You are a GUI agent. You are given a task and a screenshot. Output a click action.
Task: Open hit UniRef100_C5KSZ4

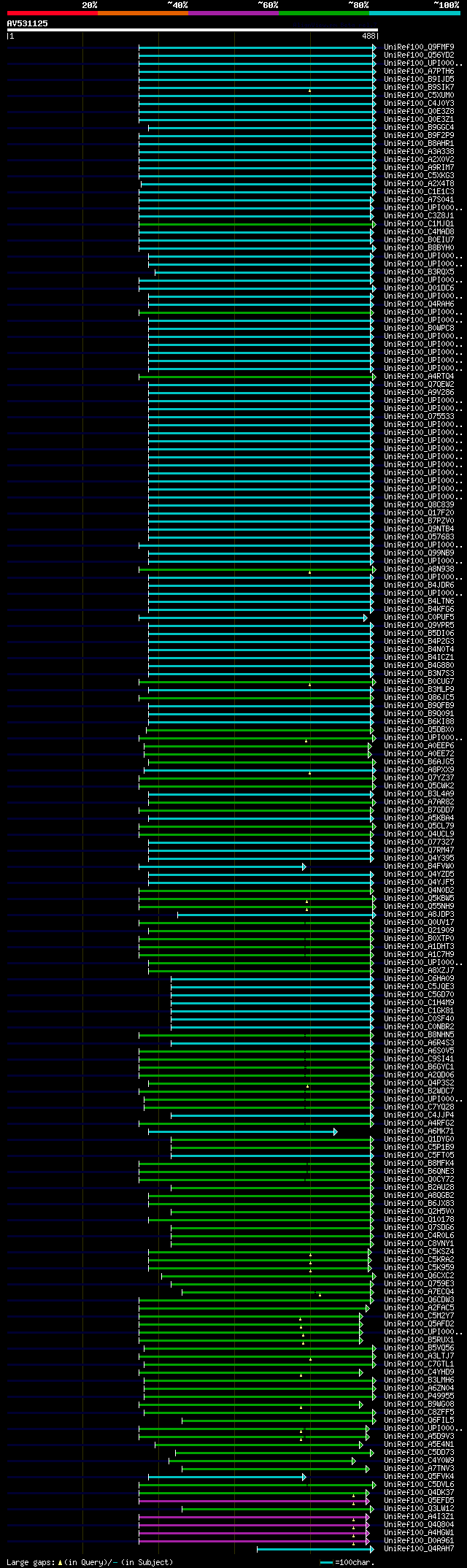click(x=419, y=1251)
